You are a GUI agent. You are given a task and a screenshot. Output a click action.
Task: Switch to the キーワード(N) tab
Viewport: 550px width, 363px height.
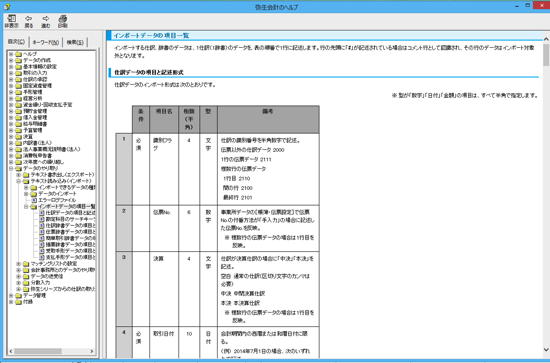46,42
